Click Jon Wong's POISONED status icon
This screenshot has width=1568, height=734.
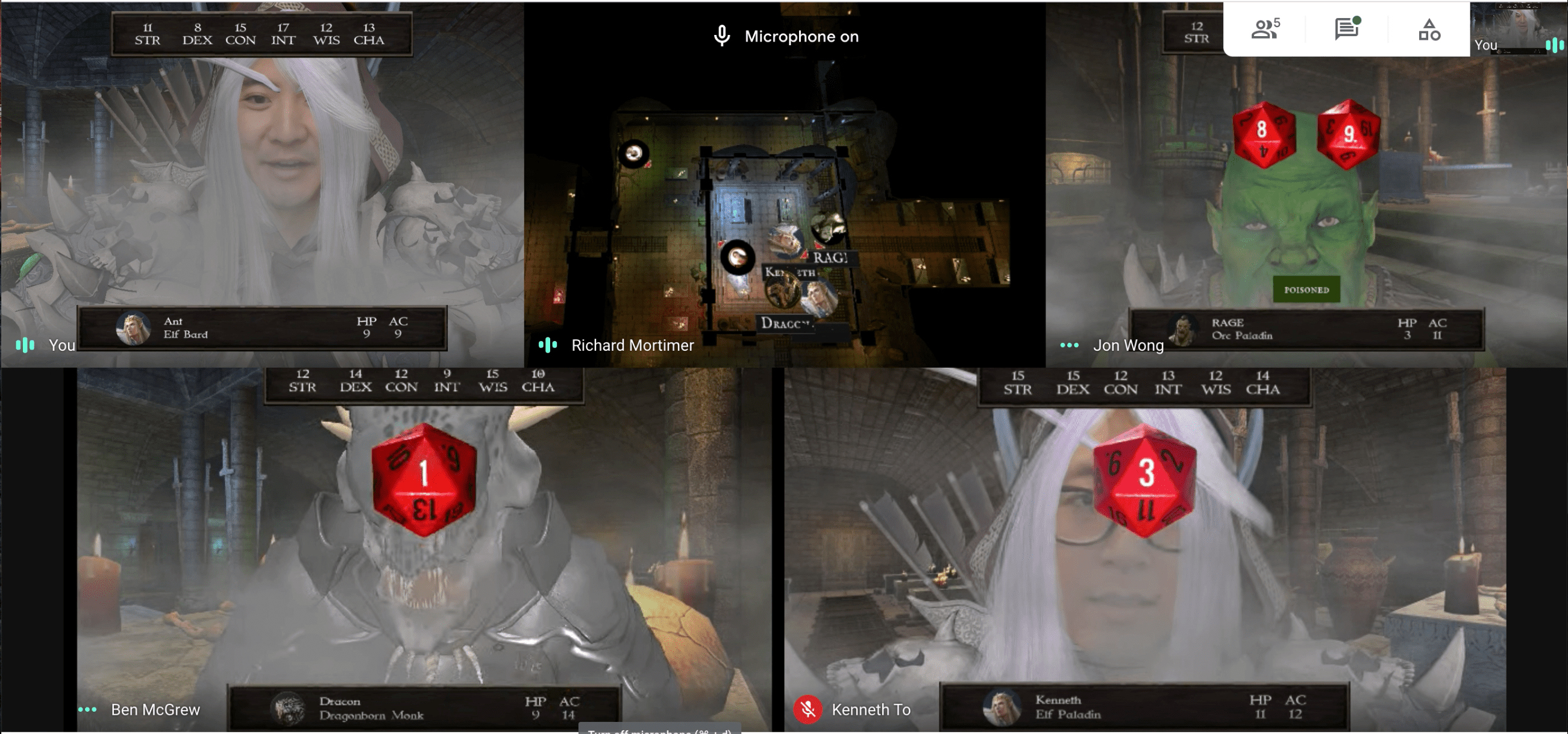pos(1306,288)
